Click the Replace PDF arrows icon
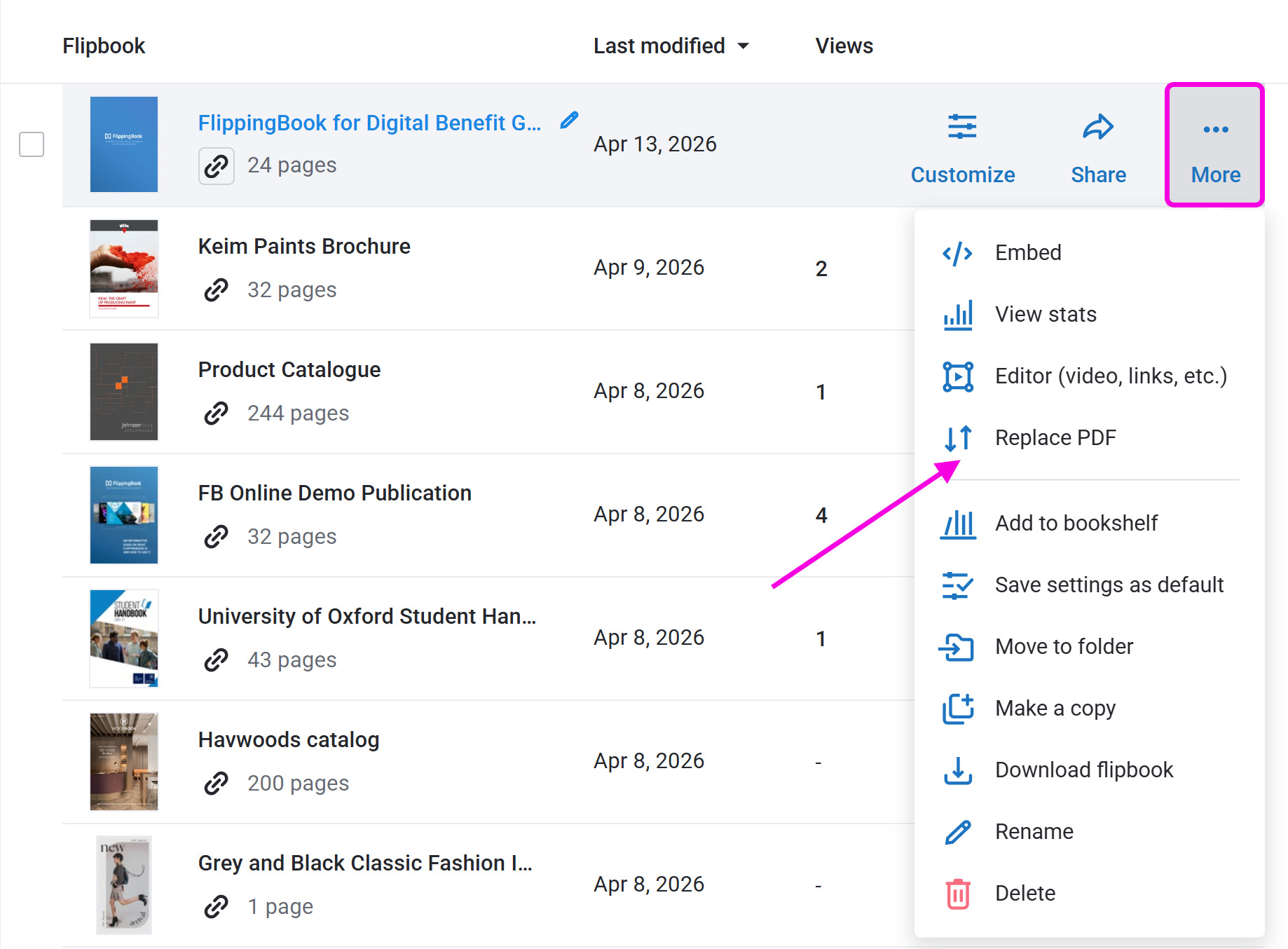Image resolution: width=1288 pixels, height=949 pixels. [957, 438]
